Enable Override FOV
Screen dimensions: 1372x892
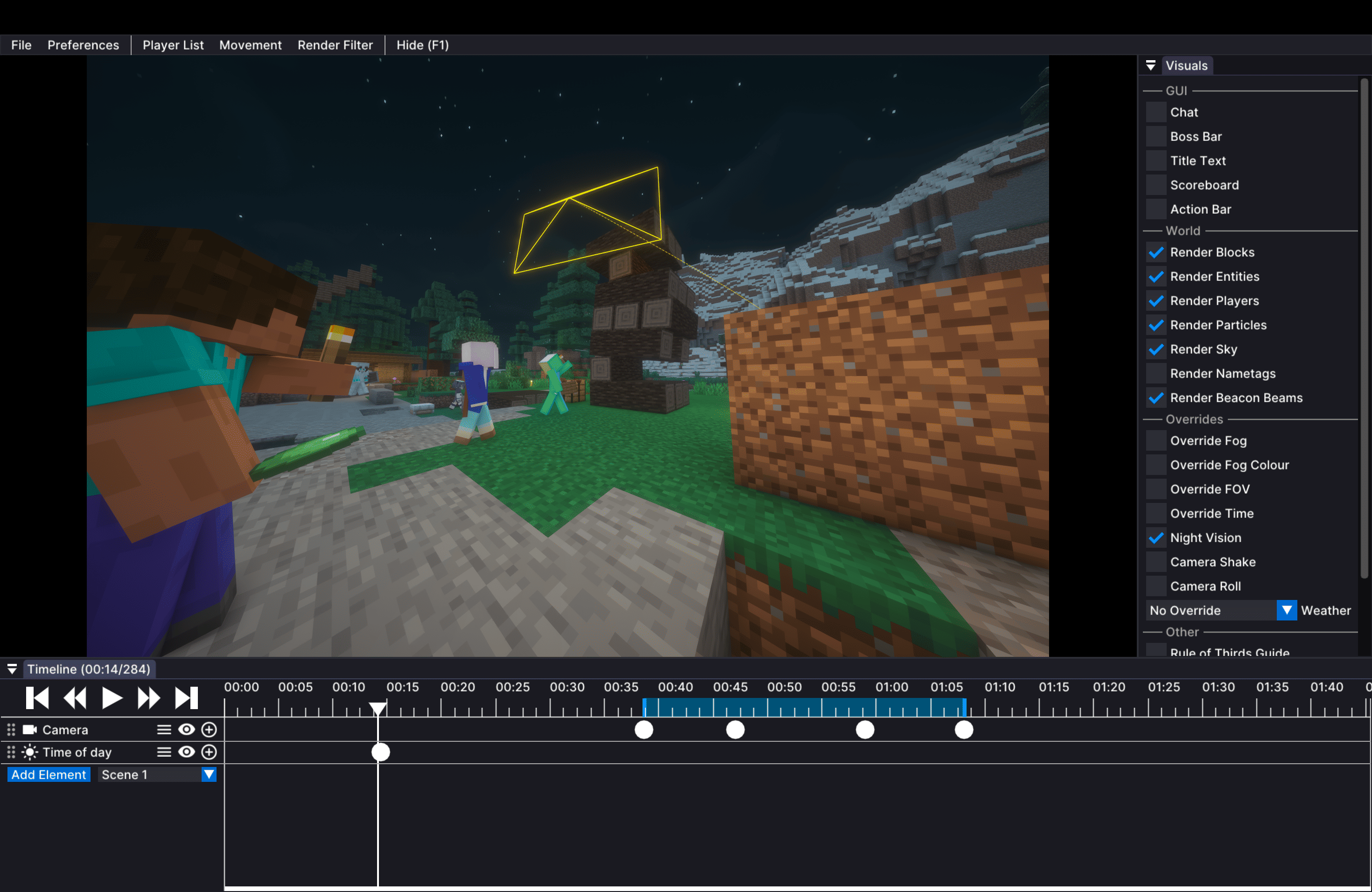1156,489
